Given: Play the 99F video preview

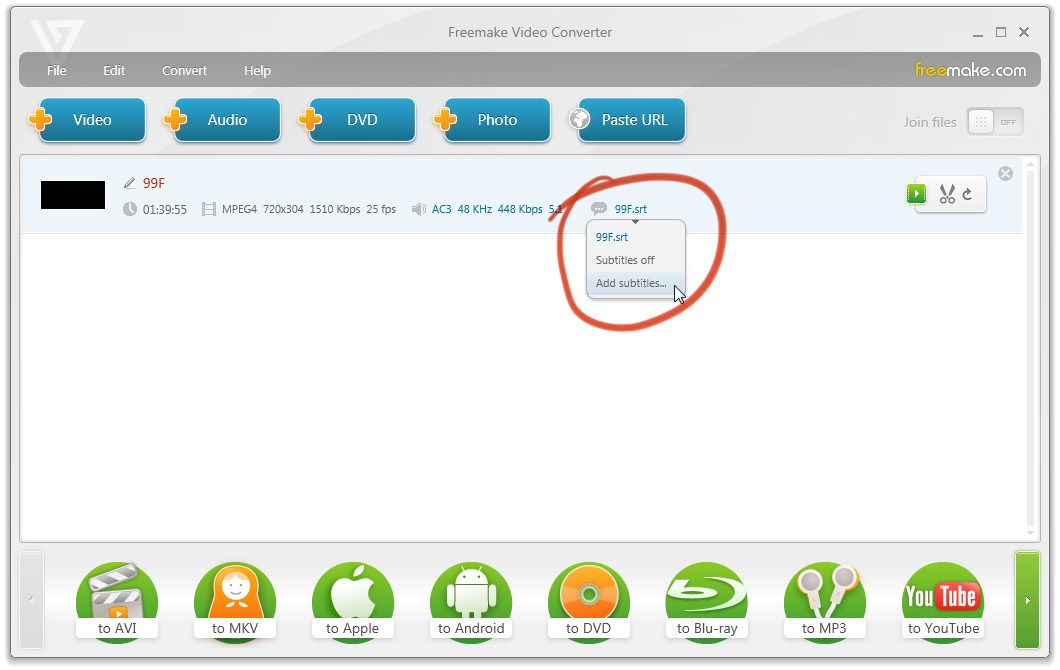Looking at the screenshot, I should [916, 194].
